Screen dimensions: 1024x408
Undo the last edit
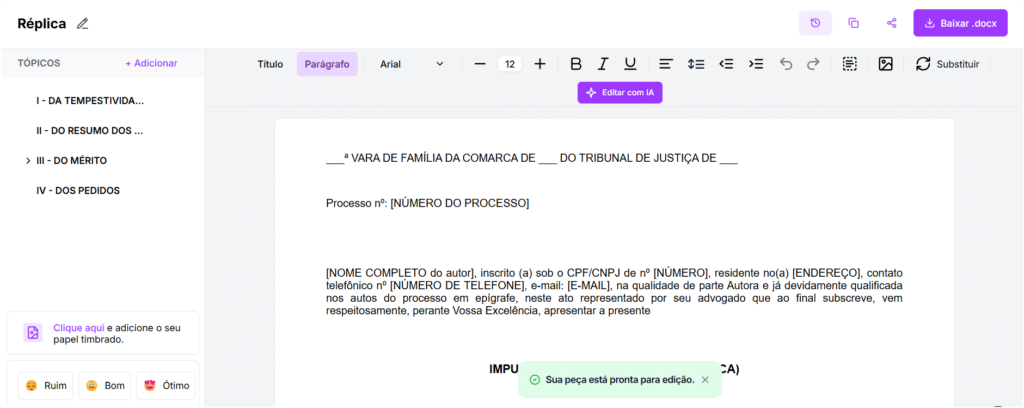[785, 64]
